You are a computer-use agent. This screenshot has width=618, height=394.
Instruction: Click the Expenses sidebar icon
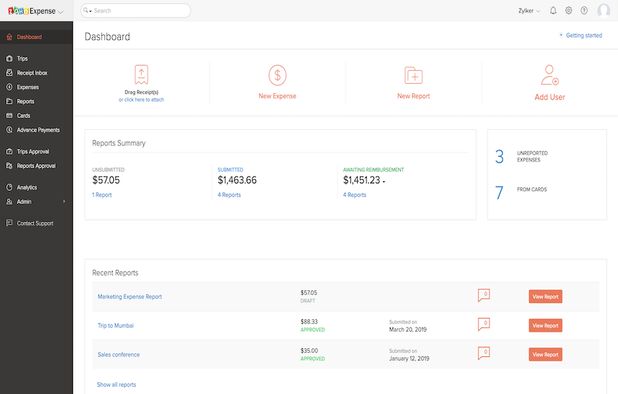pos(9,87)
